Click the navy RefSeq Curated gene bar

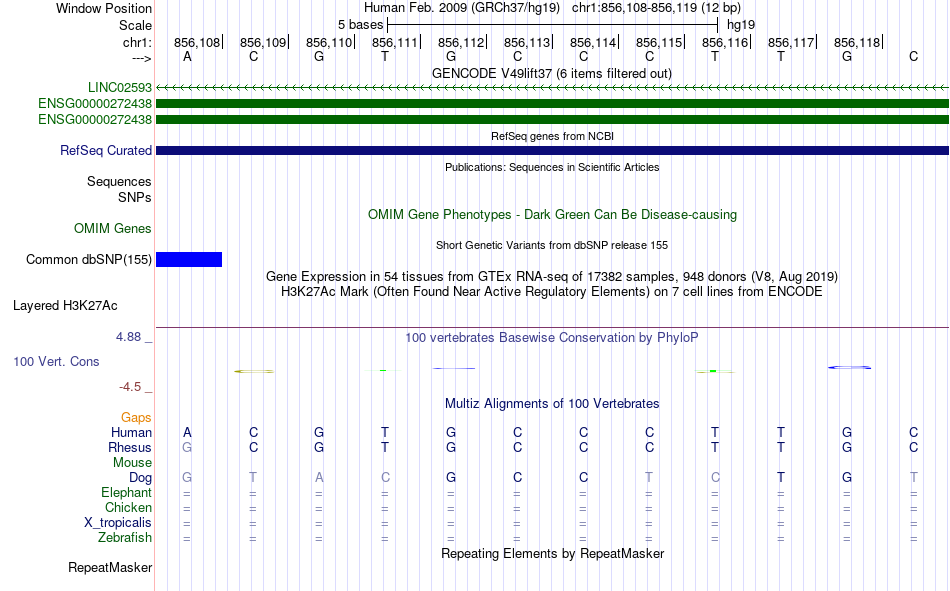tap(552, 150)
